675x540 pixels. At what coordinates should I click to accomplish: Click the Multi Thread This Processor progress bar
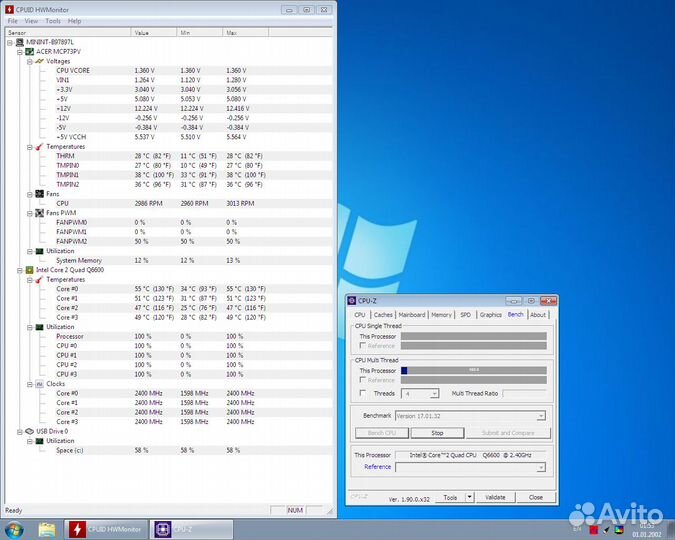coord(474,370)
